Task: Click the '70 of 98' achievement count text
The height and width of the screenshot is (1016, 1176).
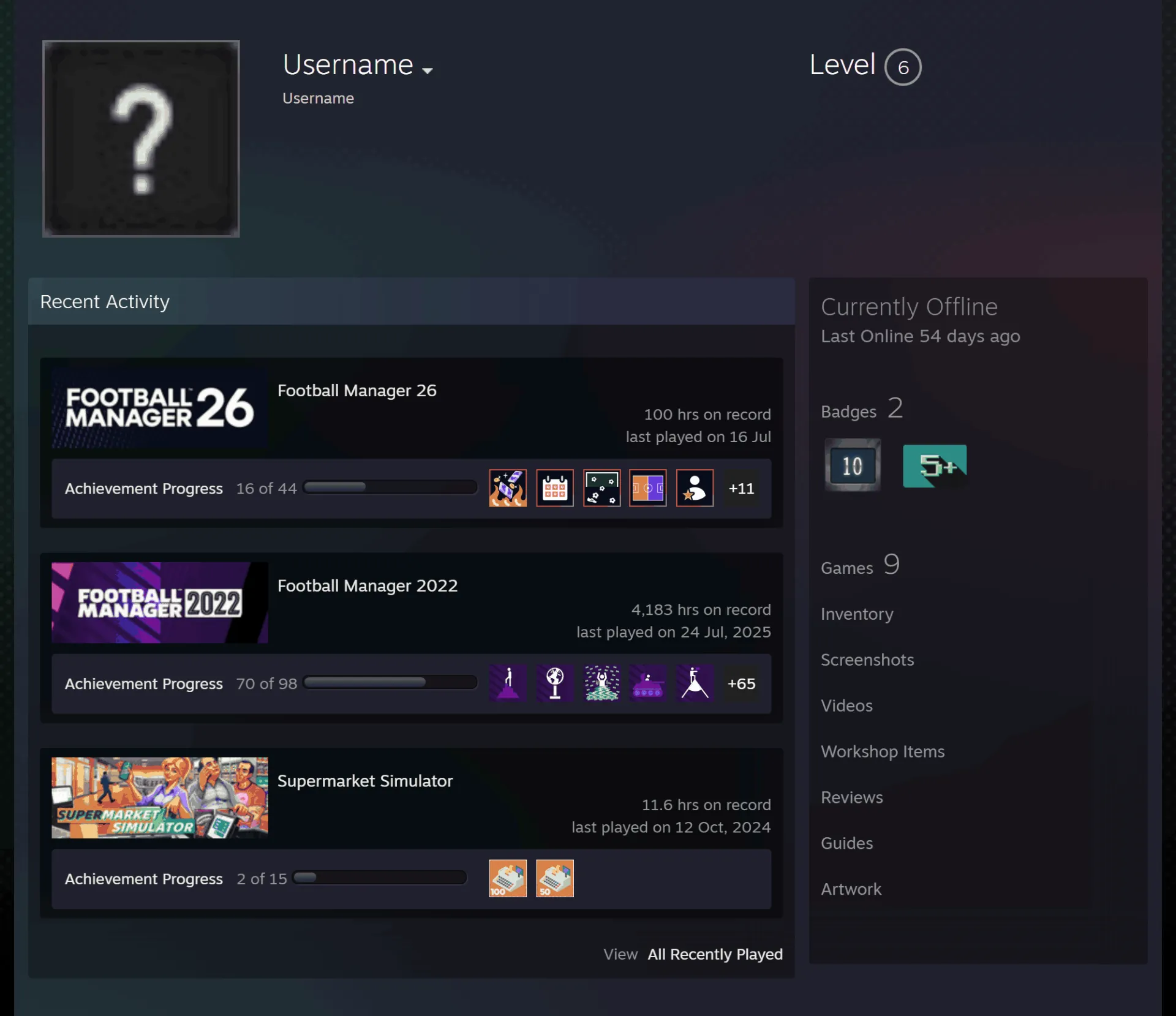Action: pos(266,683)
